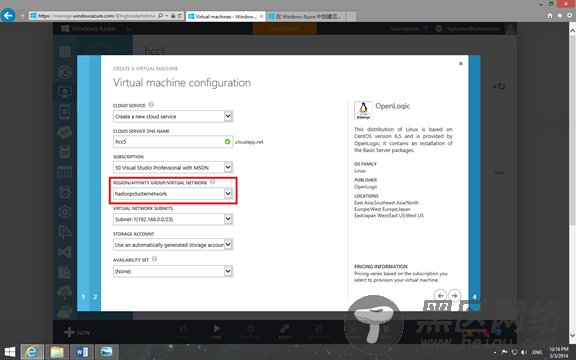The width and height of the screenshot is (576, 360).
Task: Go to the next wizard page arrow
Action: (x=454, y=295)
